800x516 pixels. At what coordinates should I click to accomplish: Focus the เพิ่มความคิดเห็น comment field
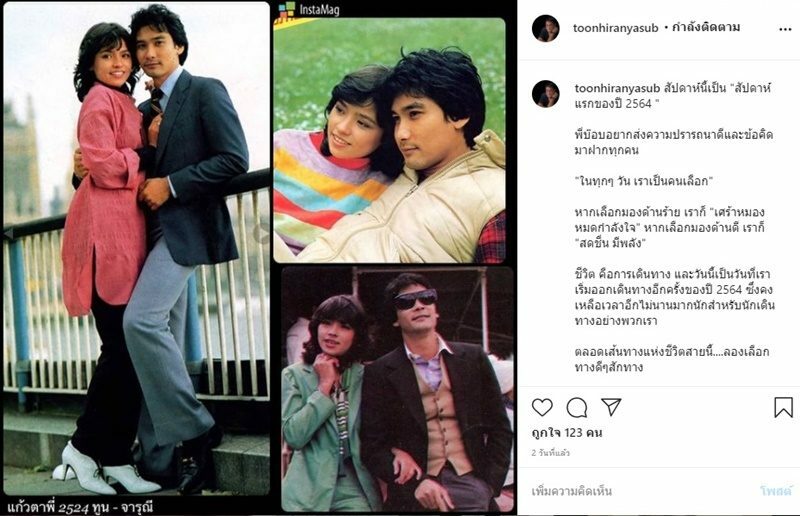click(x=572, y=491)
